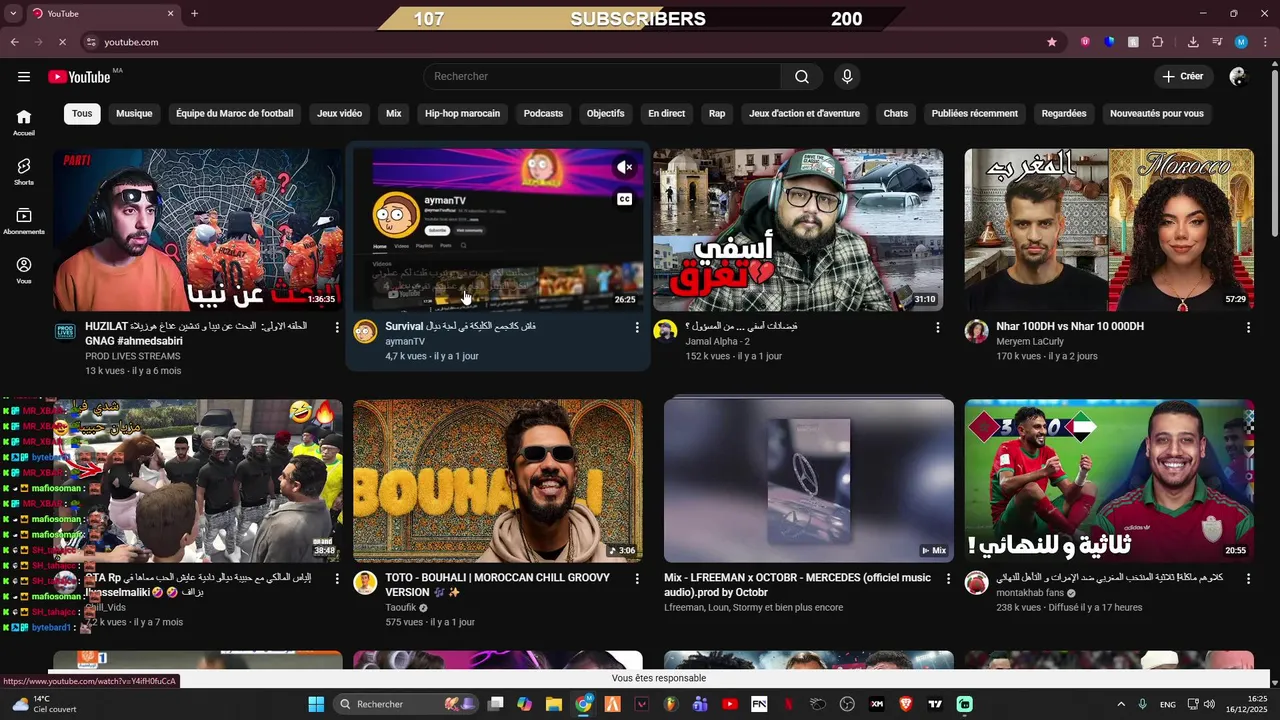Viewport: 1280px width, 720px height.
Task: Select the Jeux vidéo chip
Action: 340,113
